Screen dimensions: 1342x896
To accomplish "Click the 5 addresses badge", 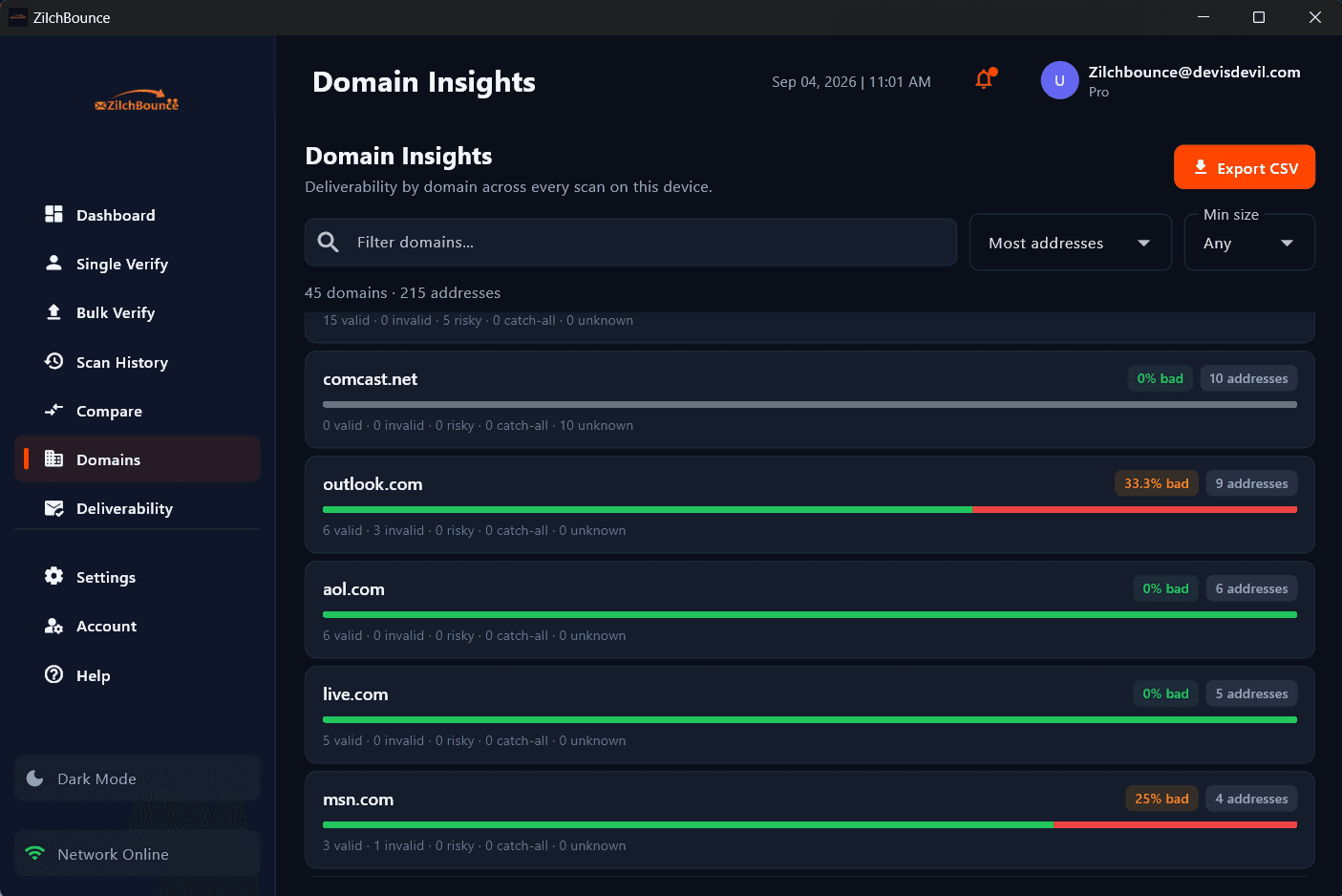I will [x=1251, y=693].
